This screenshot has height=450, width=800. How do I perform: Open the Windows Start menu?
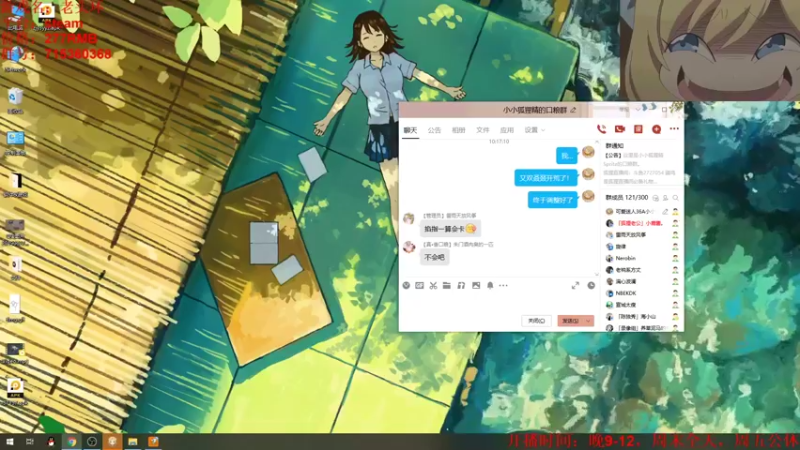[x=9, y=442]
